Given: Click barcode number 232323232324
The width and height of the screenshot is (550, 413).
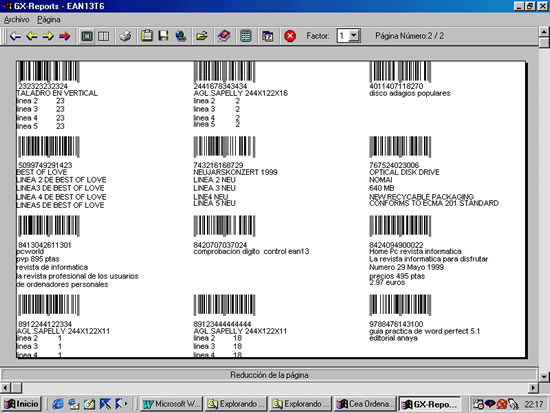Looking at the screenshot, I should pos(43,86).
